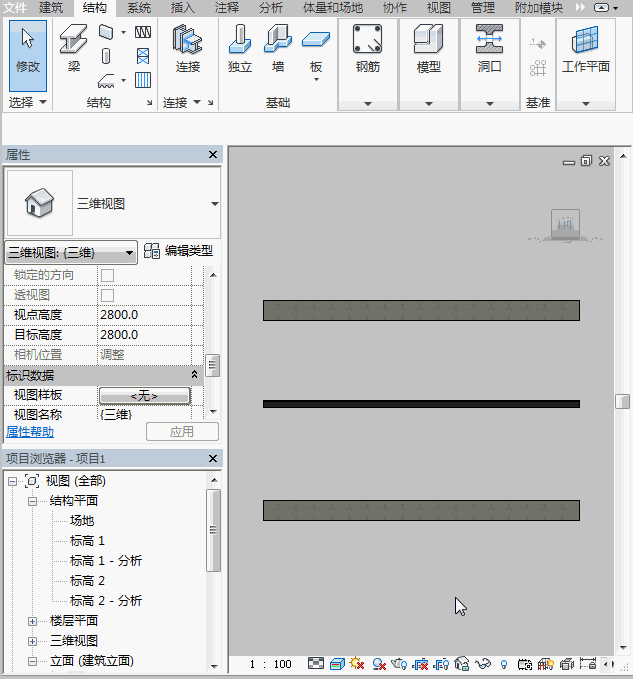Choose the 墙 wall foundation tool
633x679 pixels.
277,50
